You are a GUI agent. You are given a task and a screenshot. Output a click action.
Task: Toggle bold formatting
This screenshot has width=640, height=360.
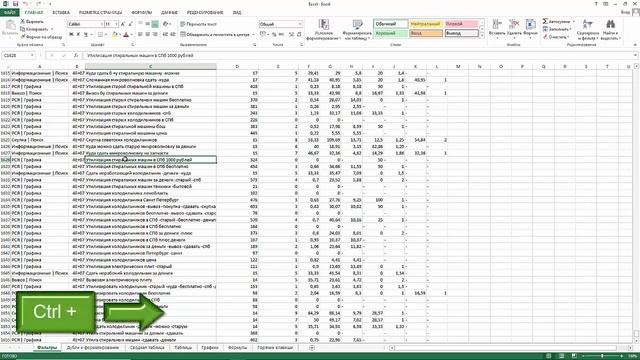(71, 35)
